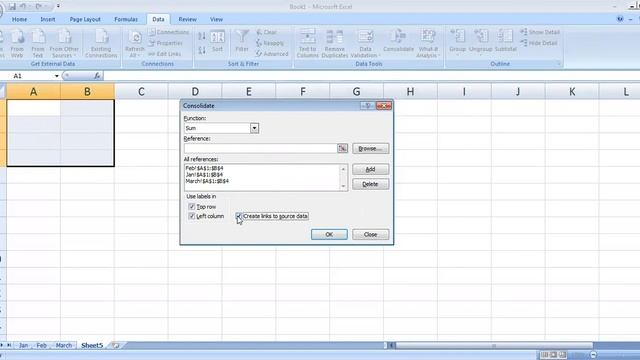Click the Remove Duplicates icon

click(x=334, y=36)
